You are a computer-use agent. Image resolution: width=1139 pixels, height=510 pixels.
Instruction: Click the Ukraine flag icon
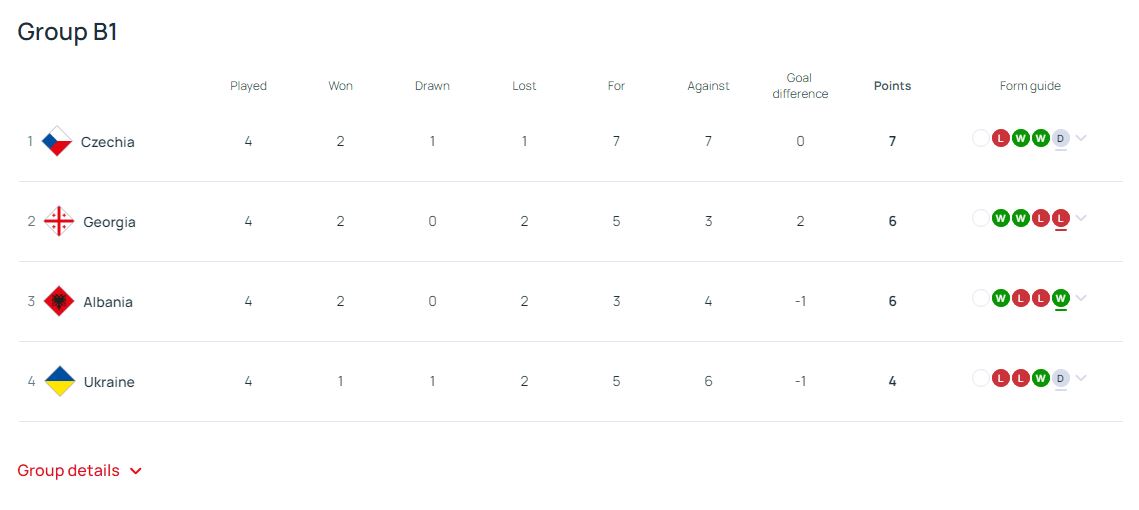59,382
